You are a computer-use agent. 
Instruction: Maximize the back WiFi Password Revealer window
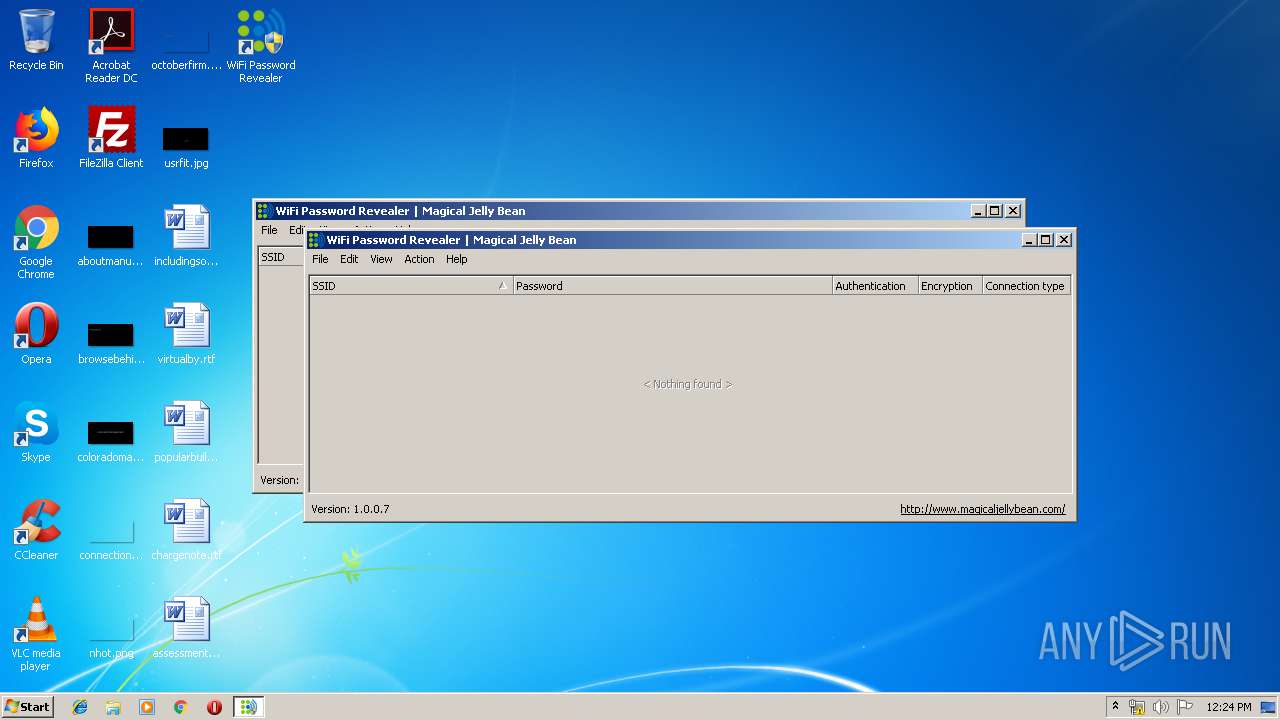tap(995, 211)
